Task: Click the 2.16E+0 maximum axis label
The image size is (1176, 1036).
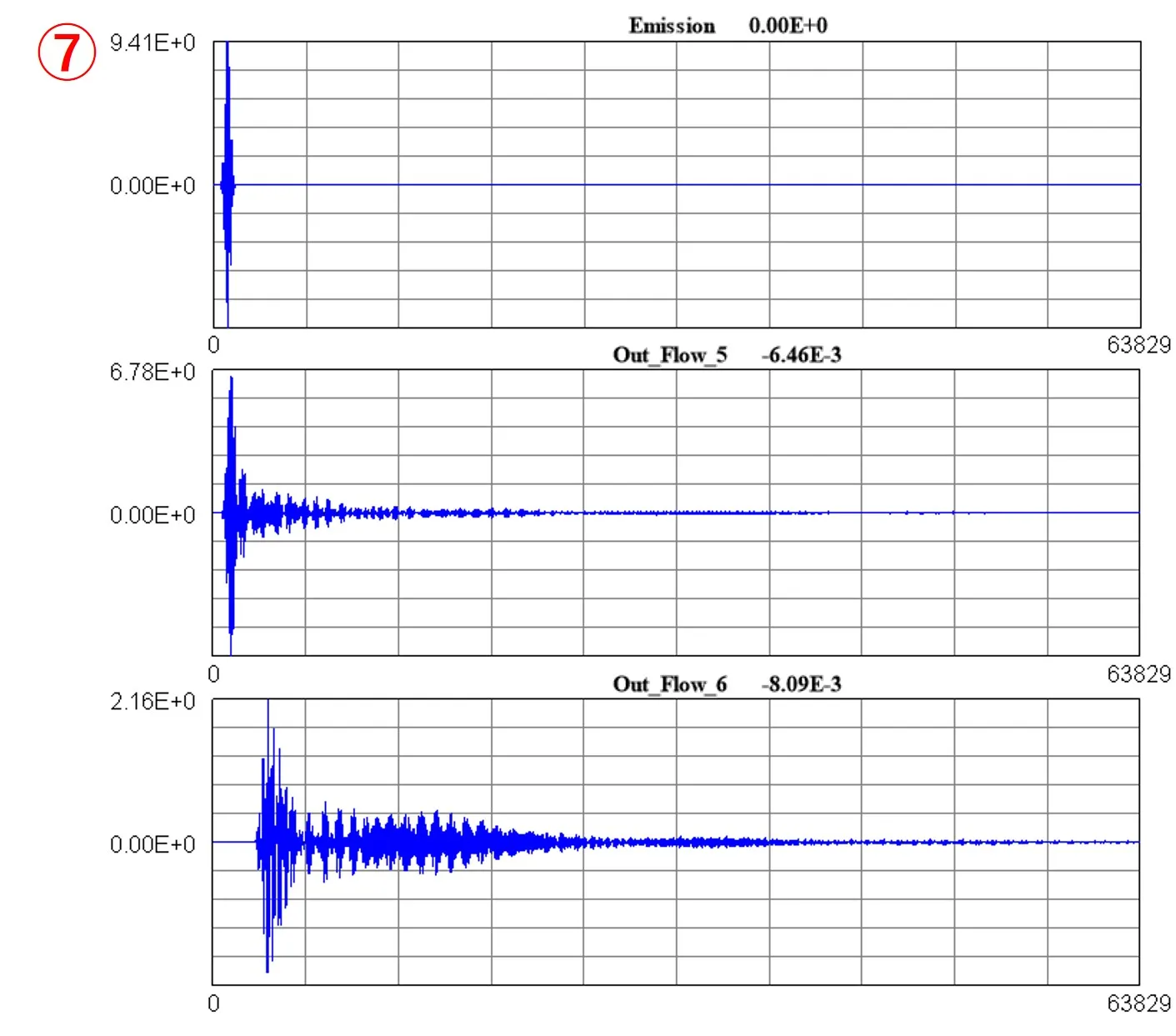Action: click(x=153, y=702)
